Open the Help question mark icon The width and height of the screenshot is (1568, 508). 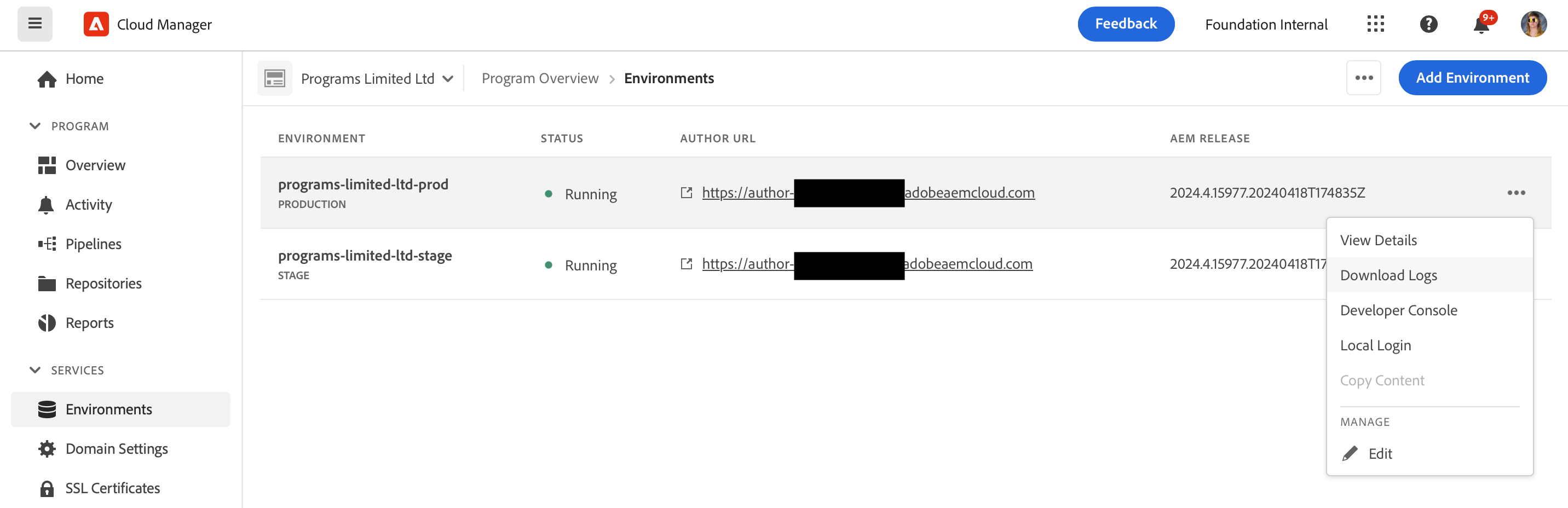1428,24
